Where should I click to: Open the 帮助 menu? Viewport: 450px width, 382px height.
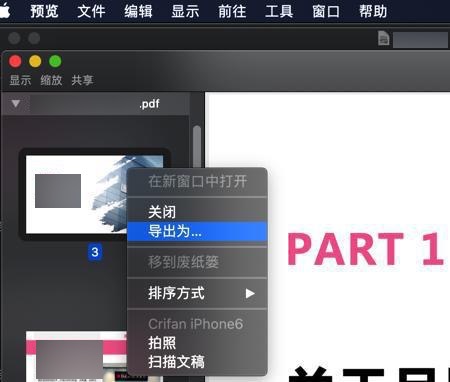click(x=373, y=11)
